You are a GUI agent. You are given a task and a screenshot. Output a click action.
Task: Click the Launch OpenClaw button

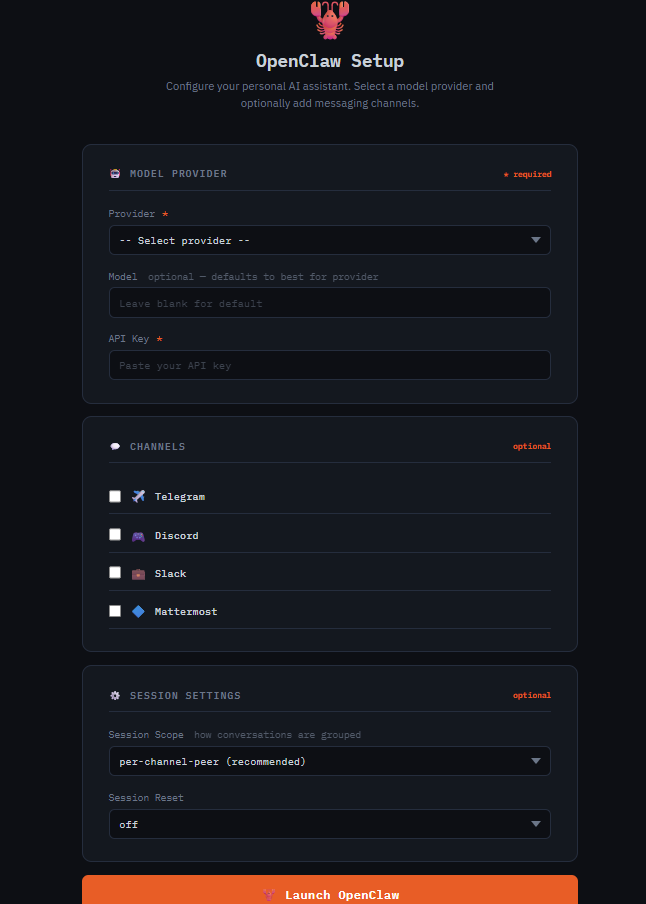click(329, 894)
